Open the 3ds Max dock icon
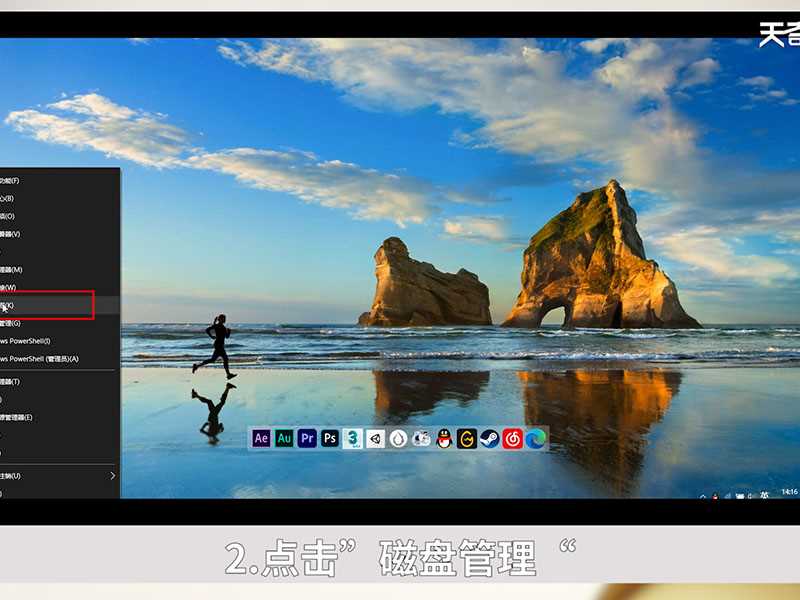Screen dimensions: 800x600 click(x=353, y=438)
